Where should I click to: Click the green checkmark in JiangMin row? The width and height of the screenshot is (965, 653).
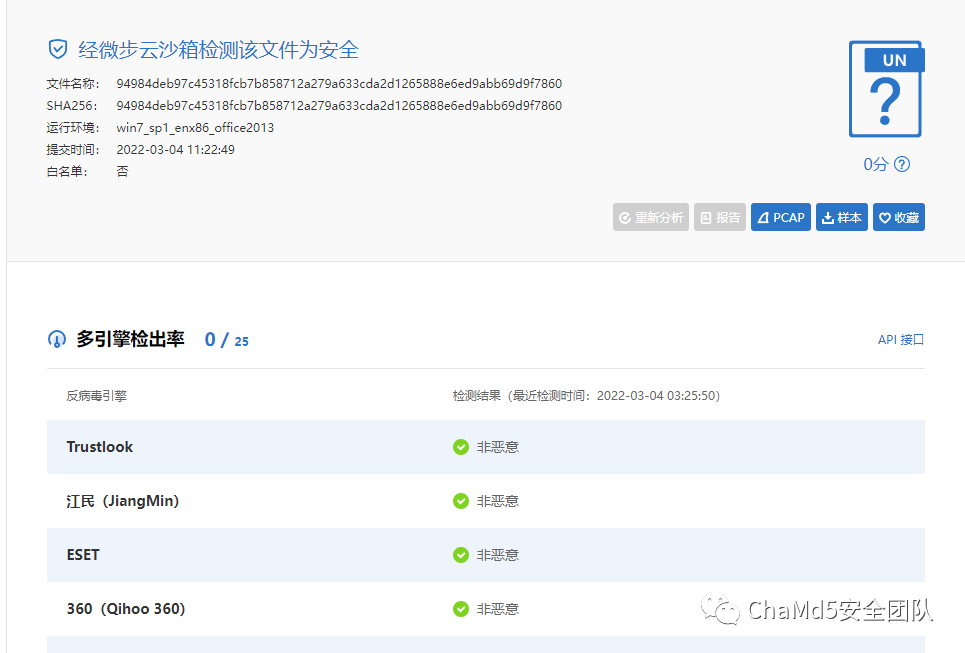[x=460, y=501]
